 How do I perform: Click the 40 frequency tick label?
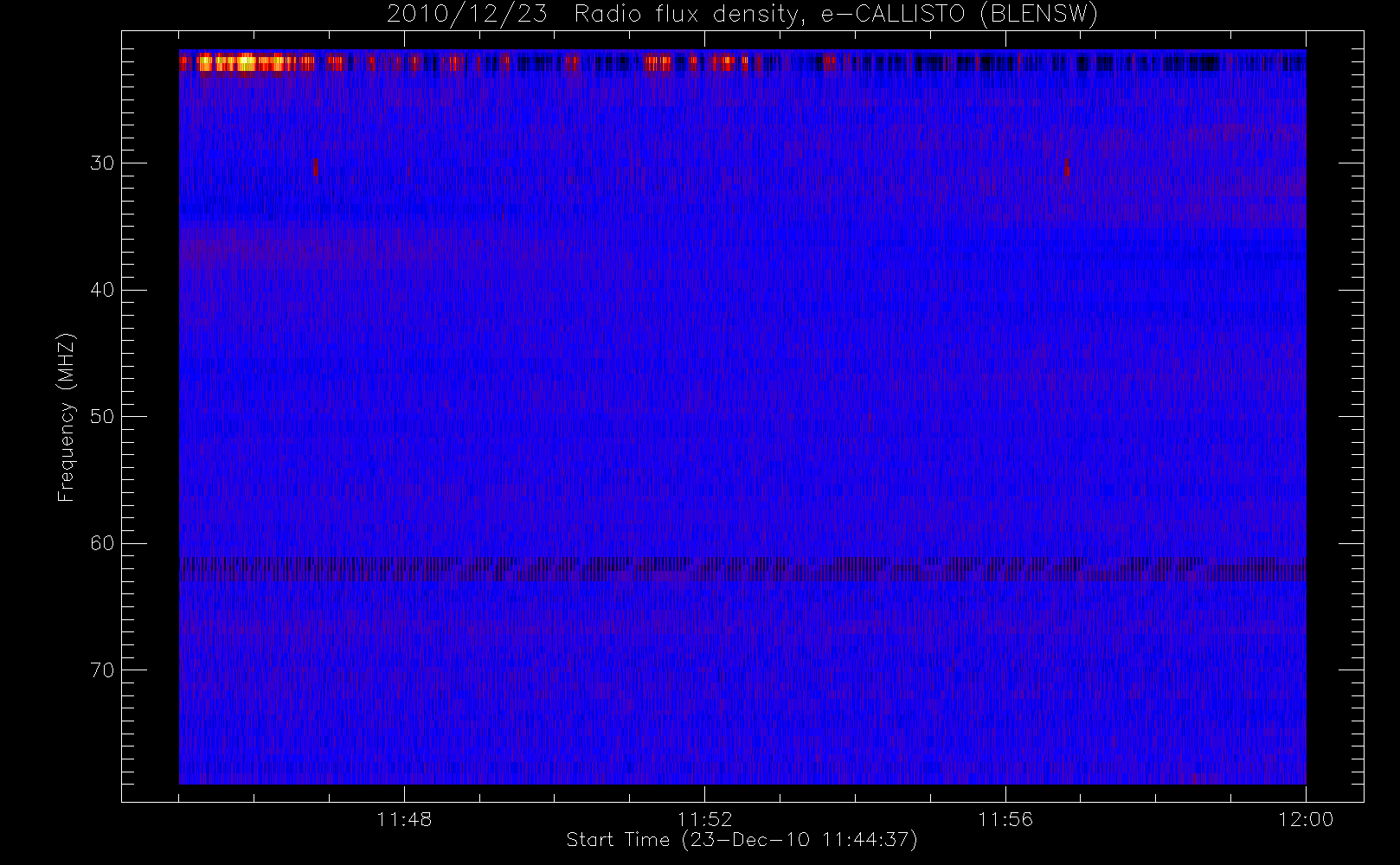point(102,290)
